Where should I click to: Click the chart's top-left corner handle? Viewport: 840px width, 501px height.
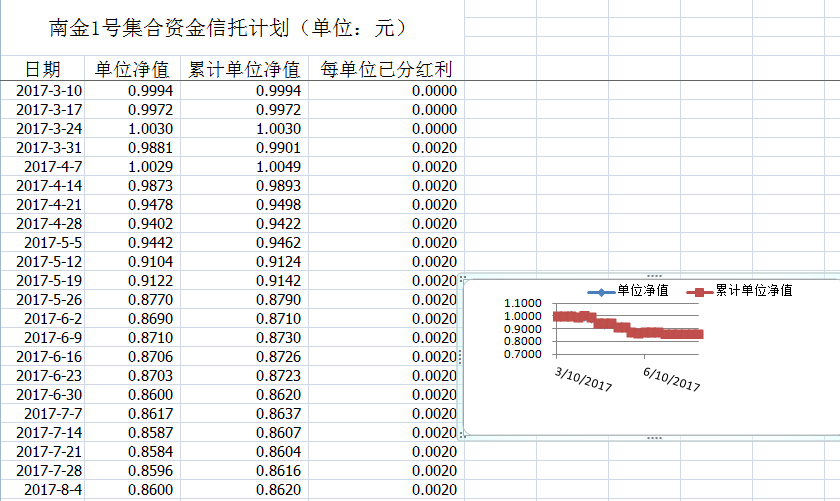462,278
